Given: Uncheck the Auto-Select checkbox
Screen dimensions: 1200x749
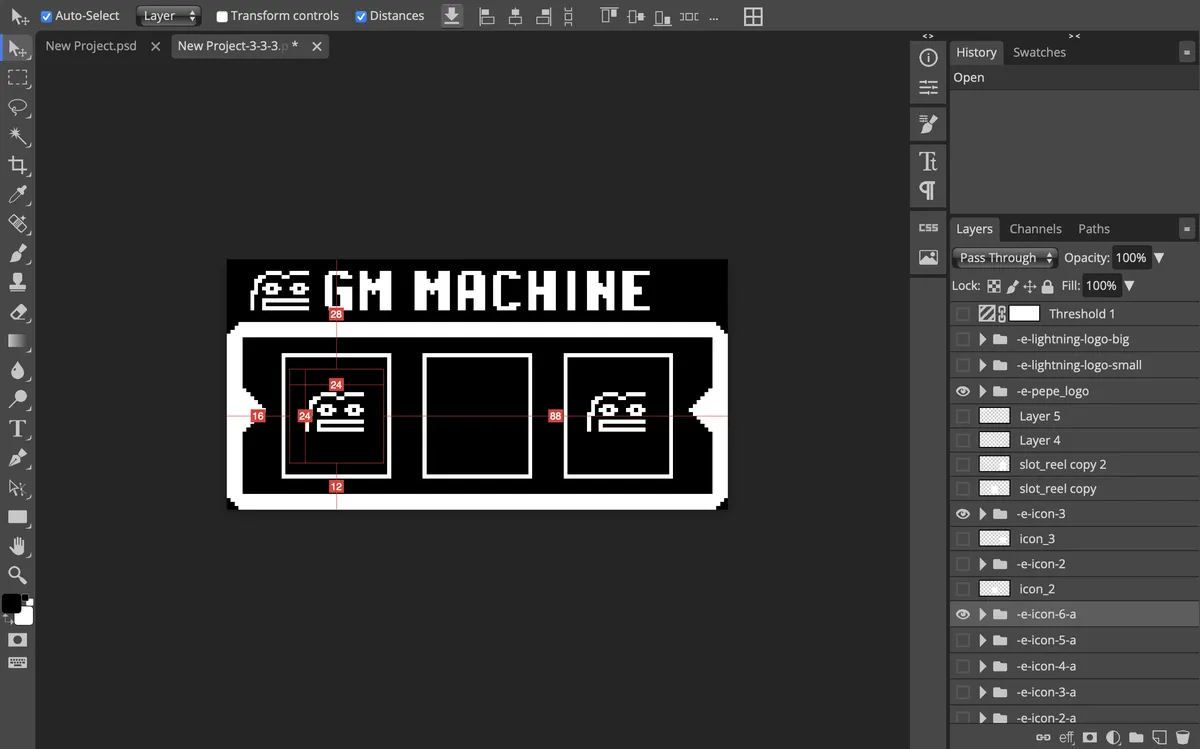Looking at the screenshot, I should pos(46,16).
